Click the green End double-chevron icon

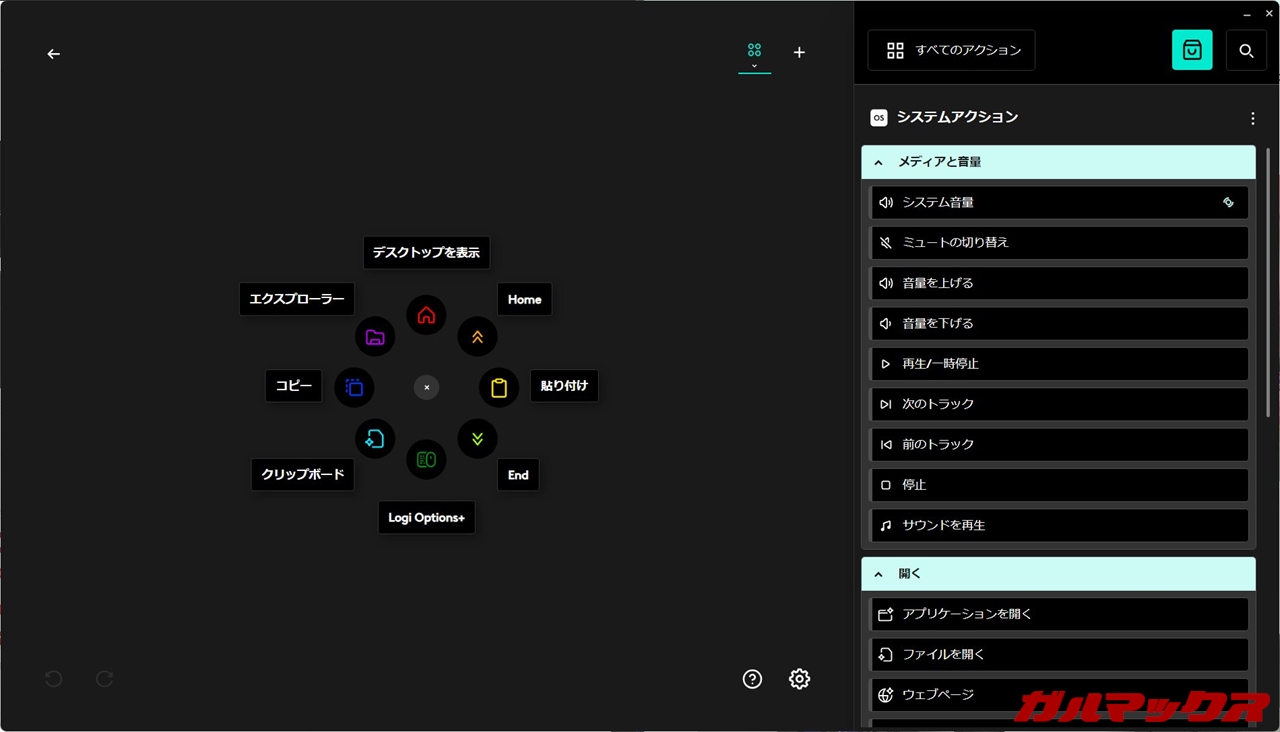(x=477, y=438)
